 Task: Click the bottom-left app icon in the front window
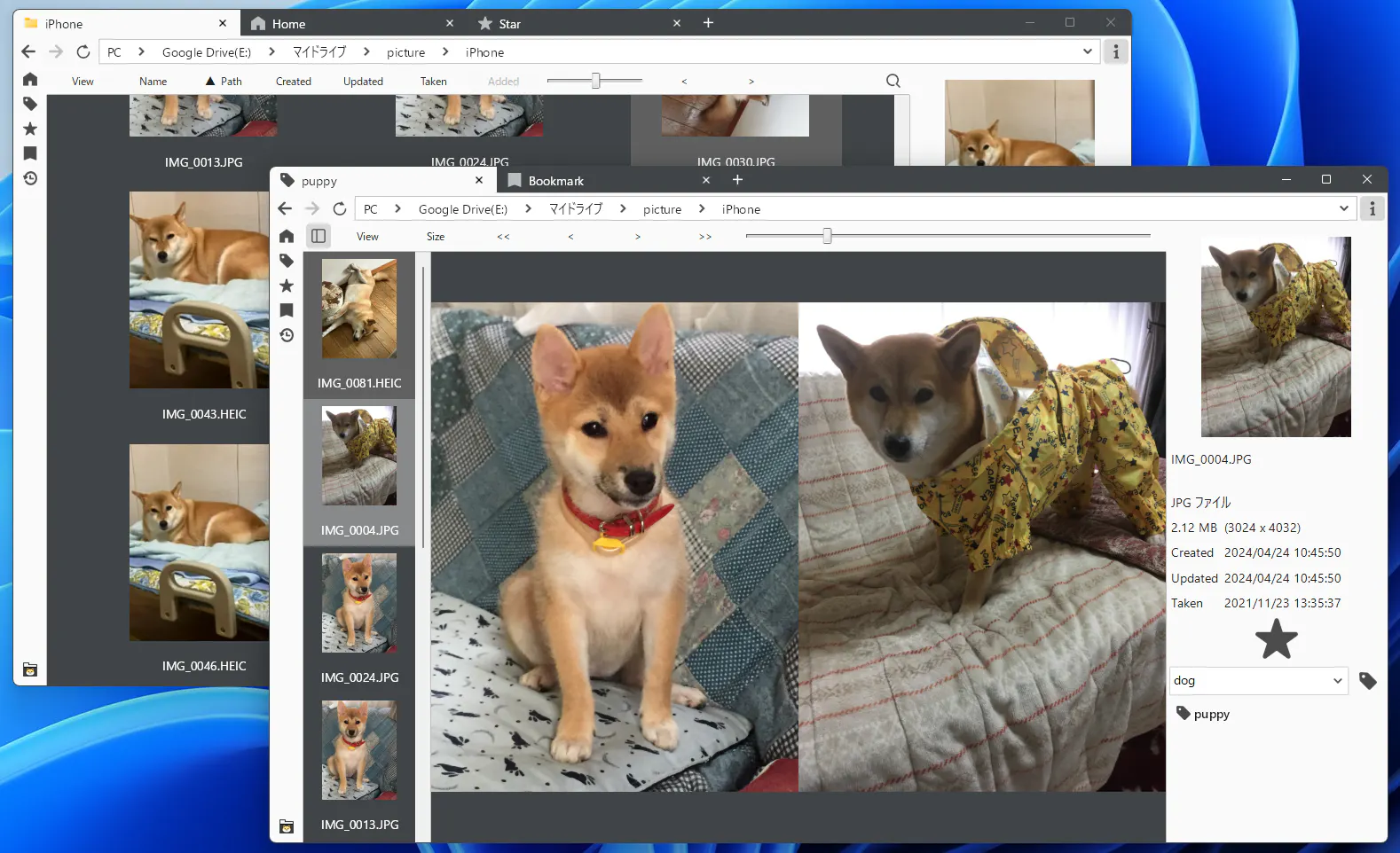tap(287, 826)
